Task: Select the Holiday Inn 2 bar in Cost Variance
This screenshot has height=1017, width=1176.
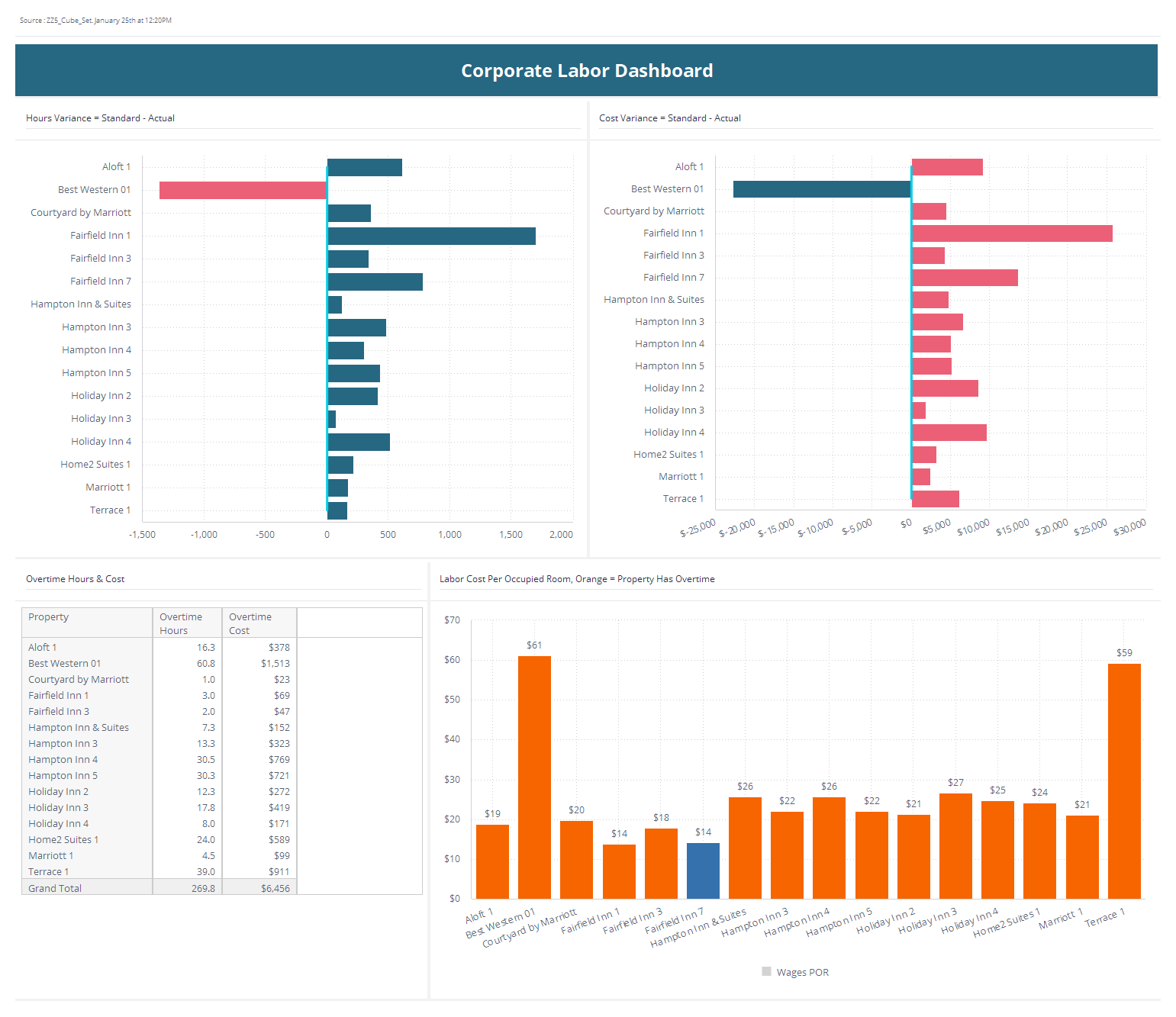Action: tap(945, 388)
